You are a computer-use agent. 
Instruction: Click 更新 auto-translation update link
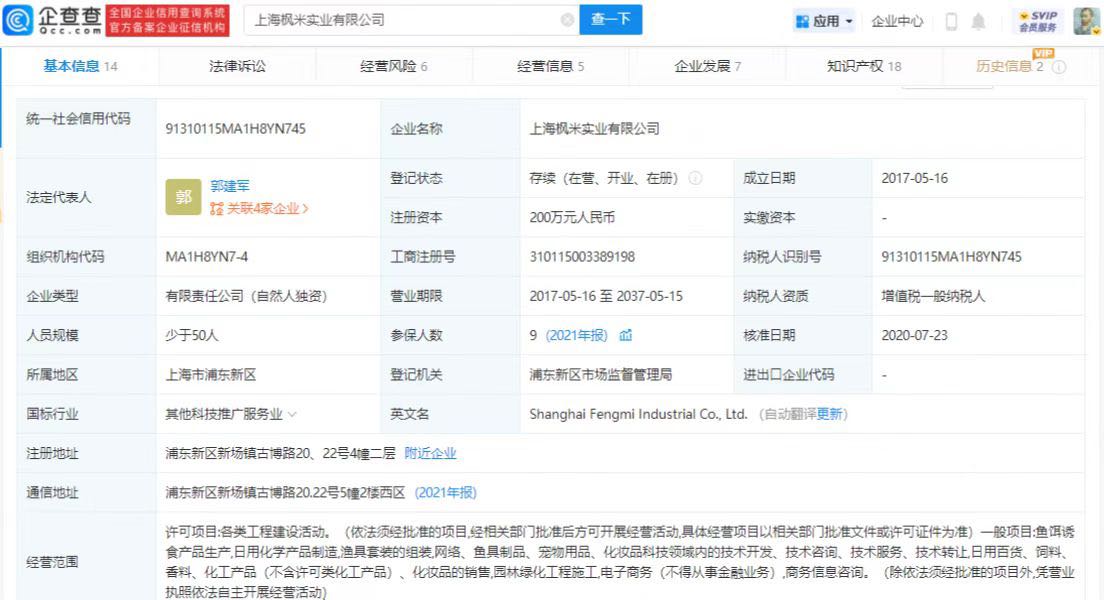pyautogui.click(x=829, y=414)
